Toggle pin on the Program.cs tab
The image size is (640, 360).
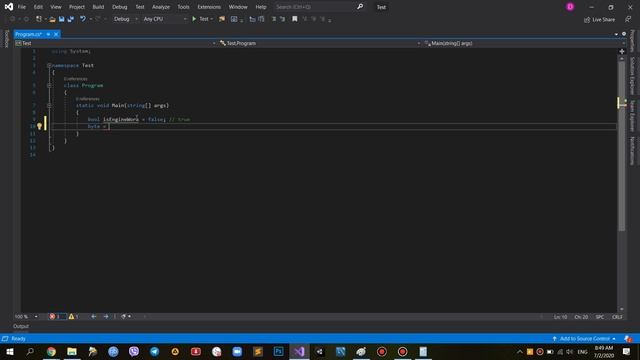click(48, 34)
